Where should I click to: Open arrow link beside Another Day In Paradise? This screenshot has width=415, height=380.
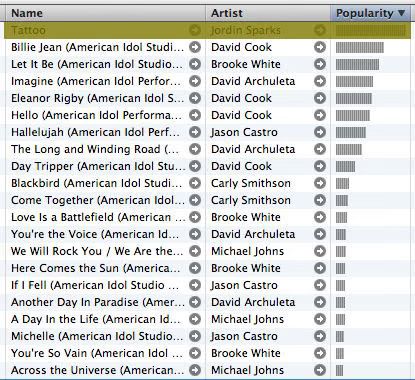click(x=195, y=302)
